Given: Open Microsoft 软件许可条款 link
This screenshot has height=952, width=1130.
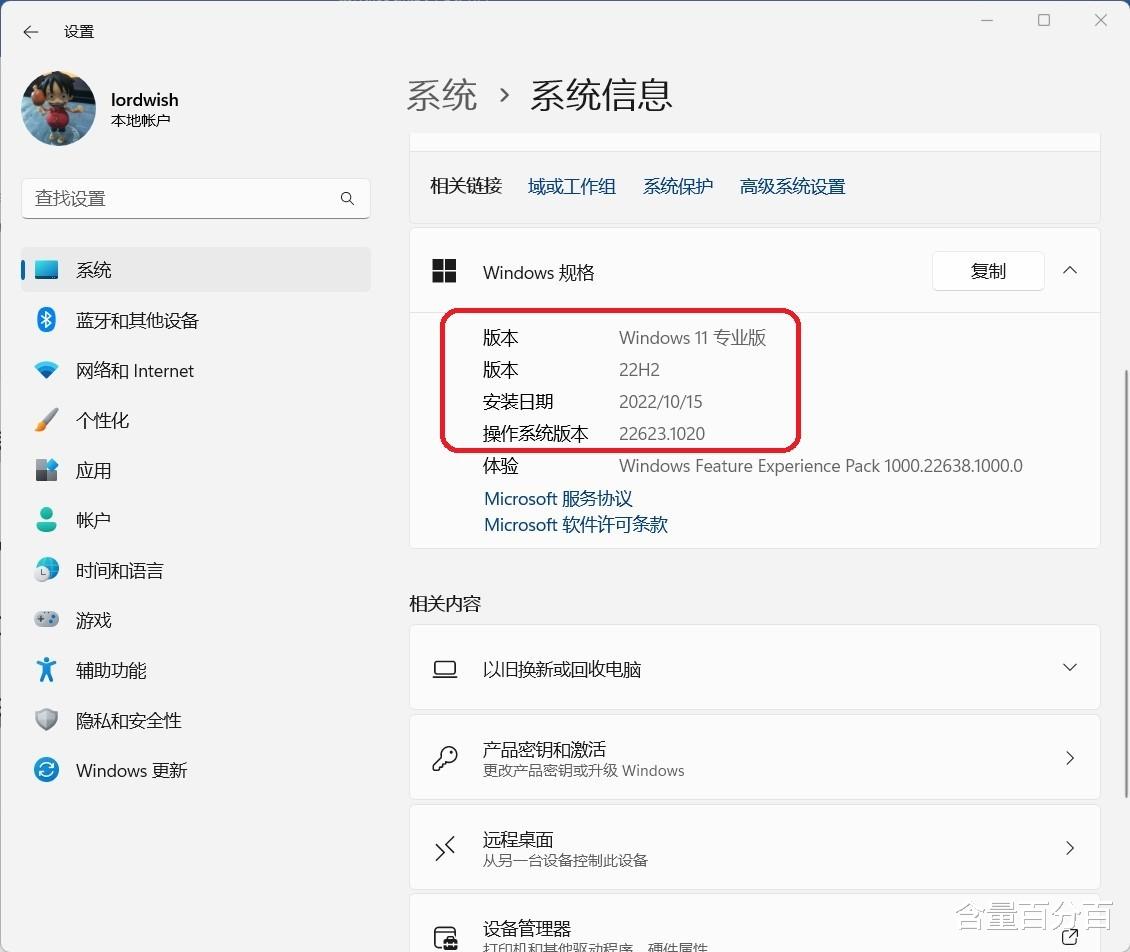Looking at the screenshot, I should click(576, 525).
